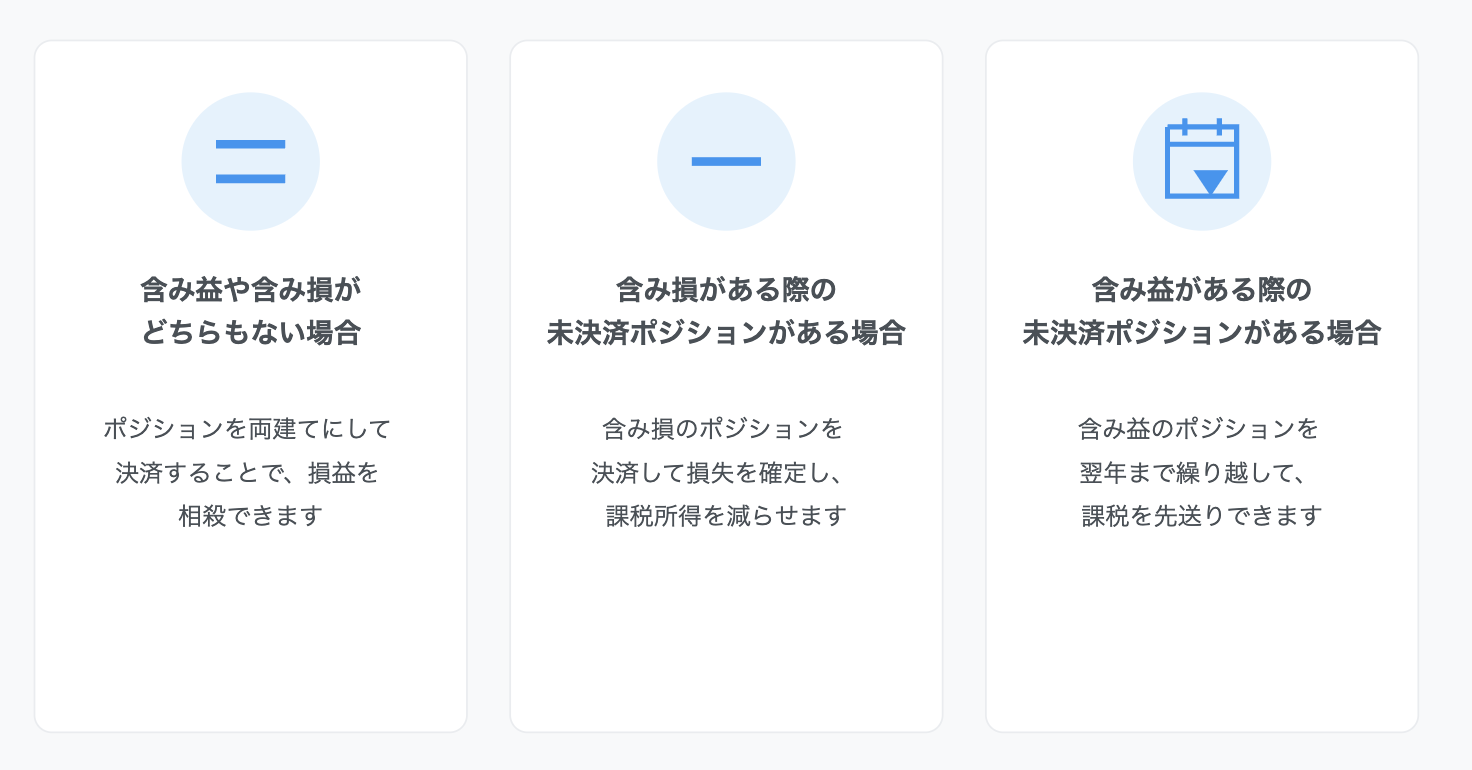
Task: Click the heading line '含み益や含み損が'
Action: (x=250, y=290)
